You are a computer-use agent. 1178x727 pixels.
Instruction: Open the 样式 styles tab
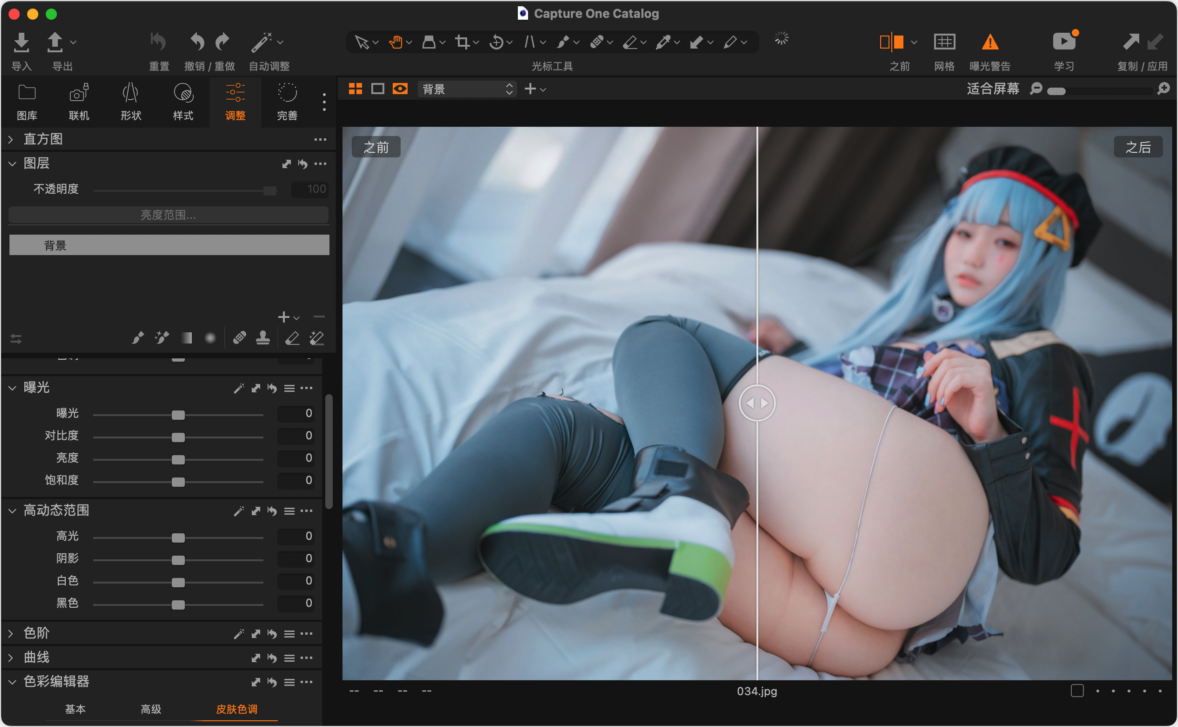183,101
